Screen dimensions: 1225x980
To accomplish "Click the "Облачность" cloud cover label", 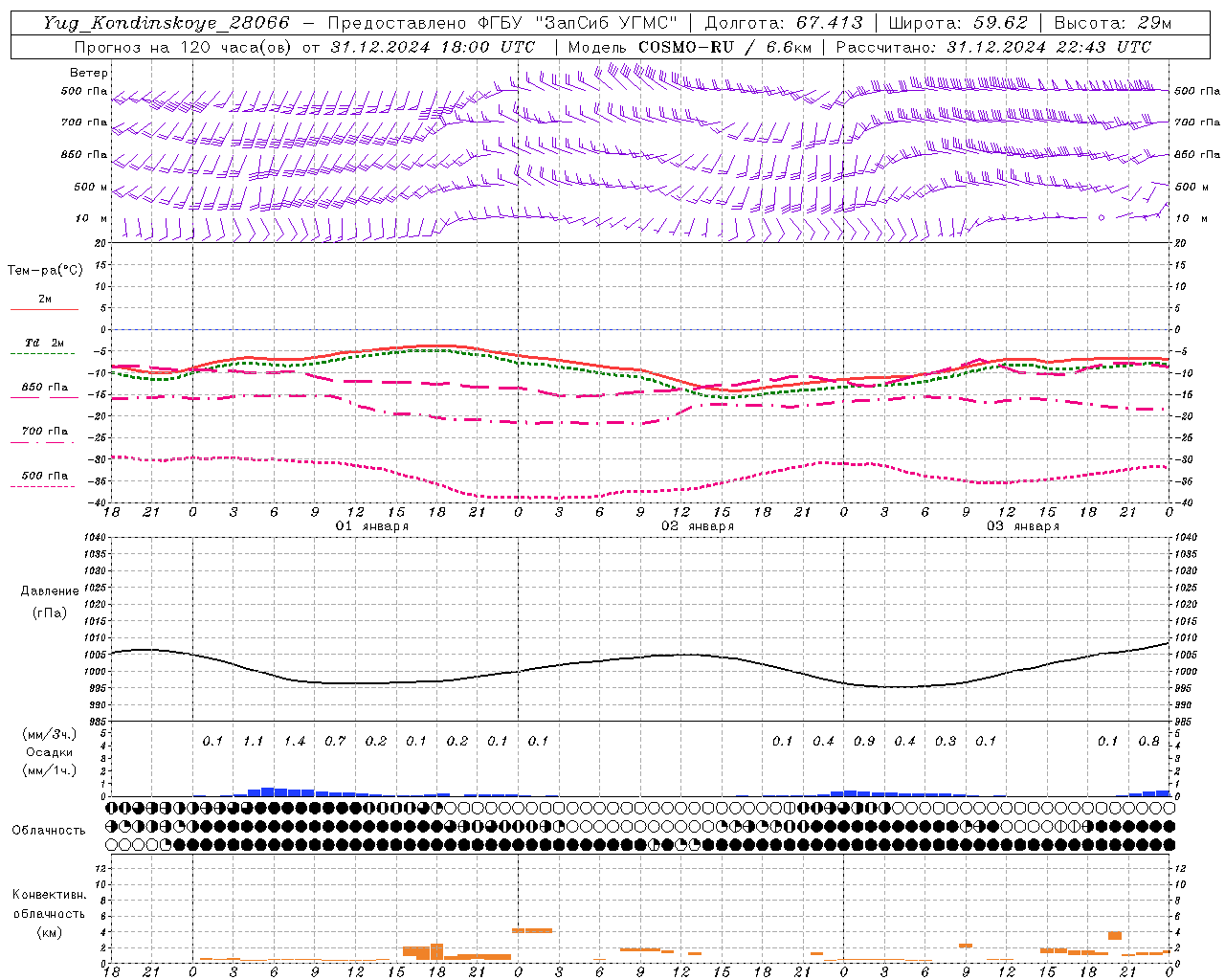I will pos(49,831).
